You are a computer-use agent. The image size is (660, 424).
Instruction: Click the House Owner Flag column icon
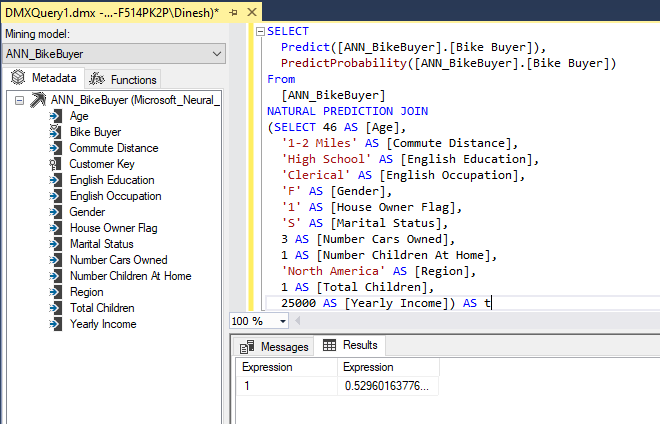coord(55,228)
